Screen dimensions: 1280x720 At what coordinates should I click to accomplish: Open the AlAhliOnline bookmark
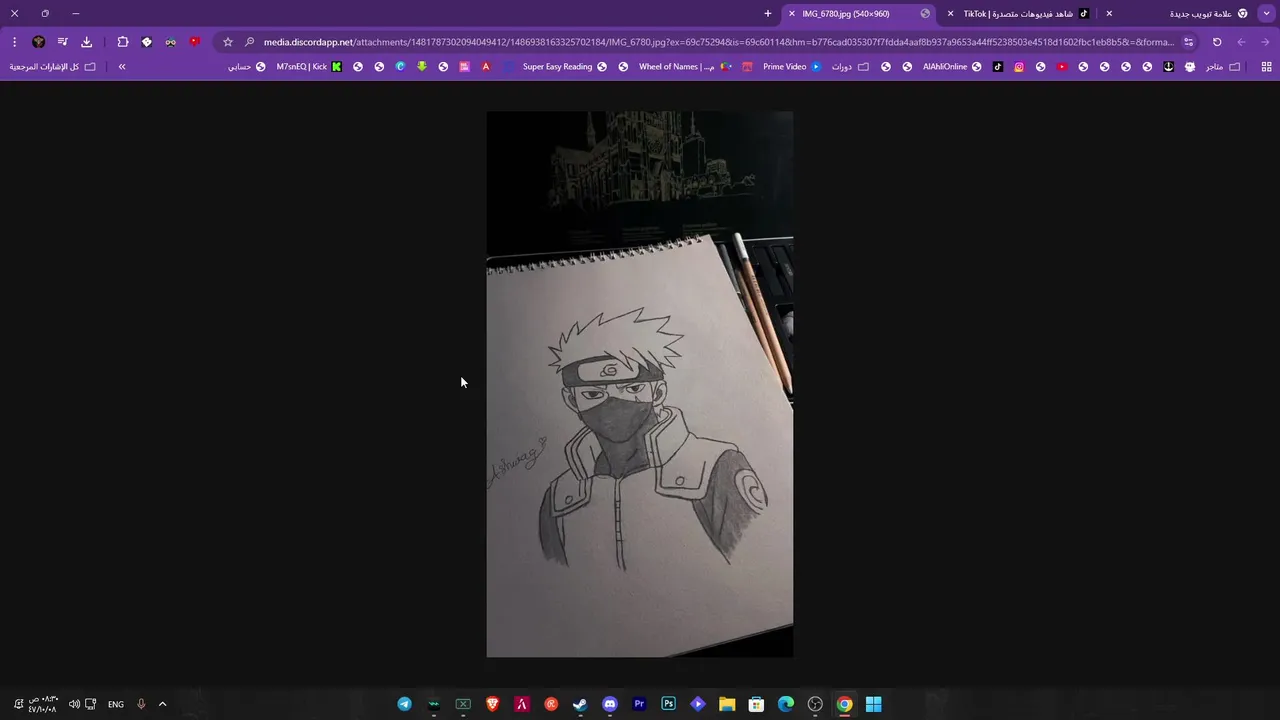(951, 67)
